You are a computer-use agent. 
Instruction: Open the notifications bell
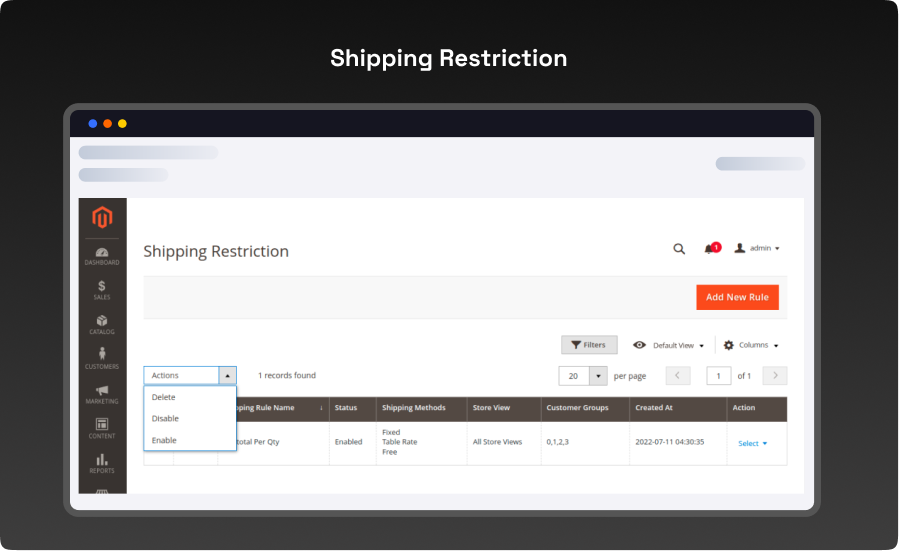click(711, 248)
